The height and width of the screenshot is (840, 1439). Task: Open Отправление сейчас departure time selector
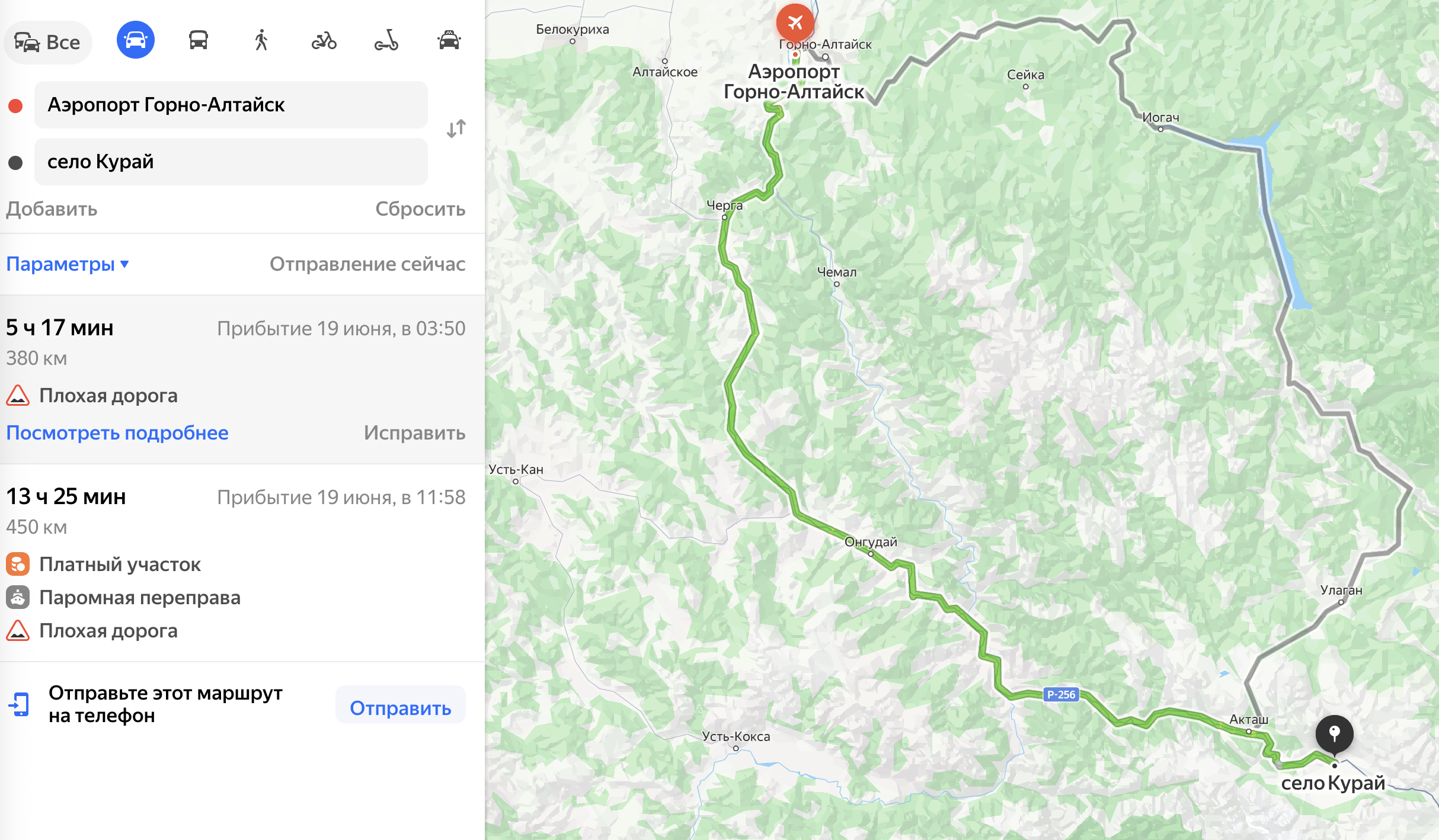click(x=367, y=264)
